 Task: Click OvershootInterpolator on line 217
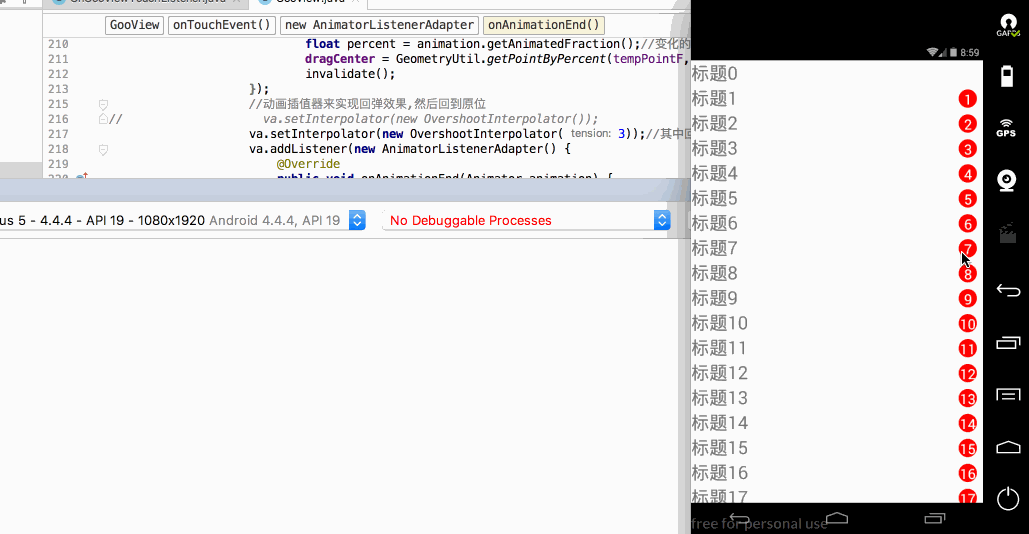[484, 134]
